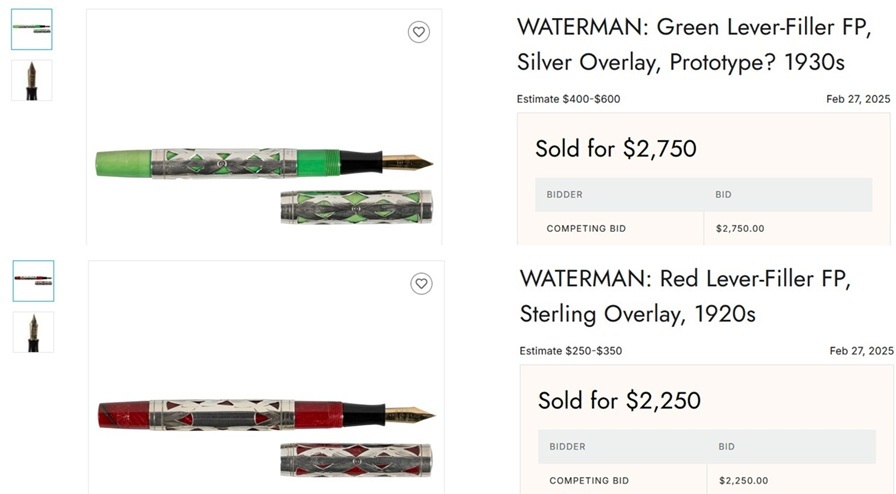Favorite the green Waterman pen with heart icon
This screenshot has height=494, width=896.
[419, 32]
